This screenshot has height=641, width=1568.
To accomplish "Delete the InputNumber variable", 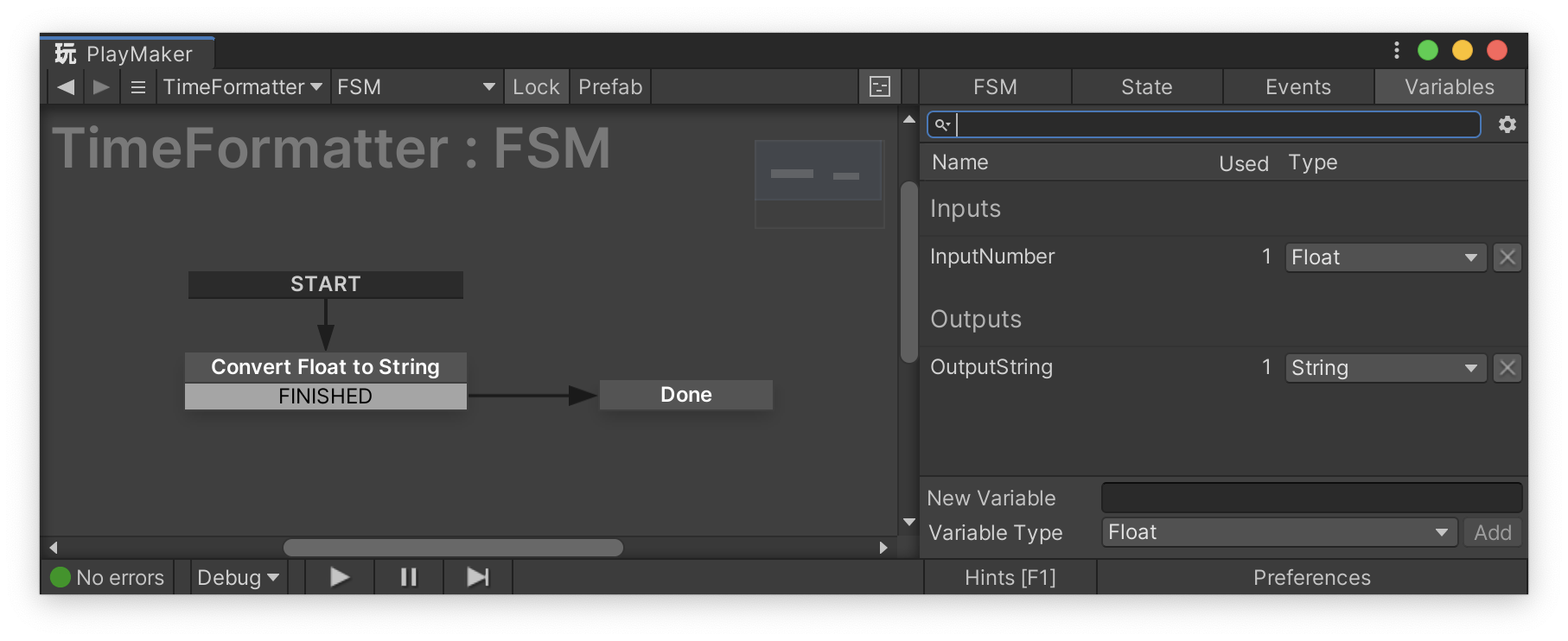I will 1507,257.
